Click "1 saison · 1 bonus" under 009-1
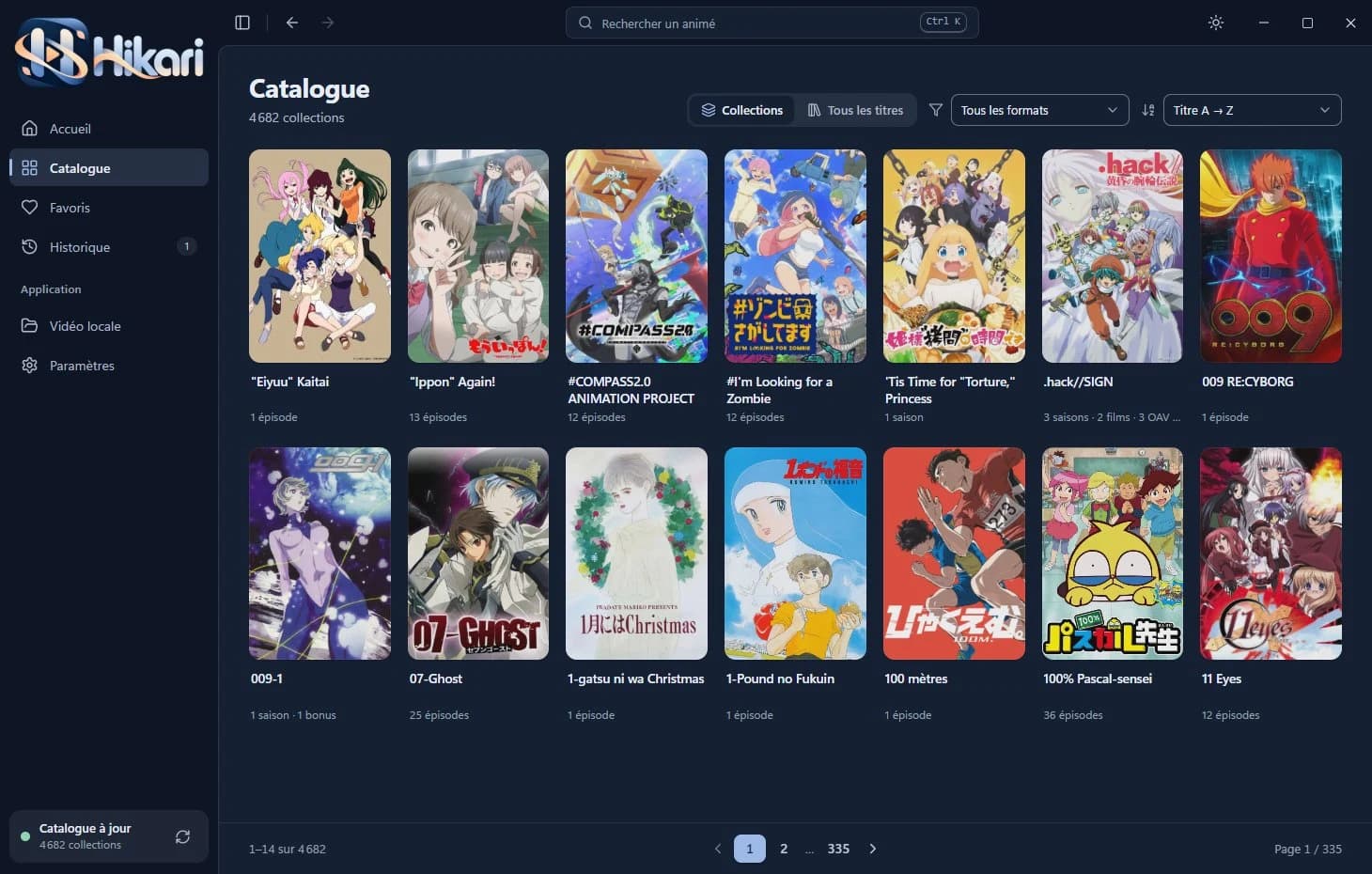 point(293,715)
